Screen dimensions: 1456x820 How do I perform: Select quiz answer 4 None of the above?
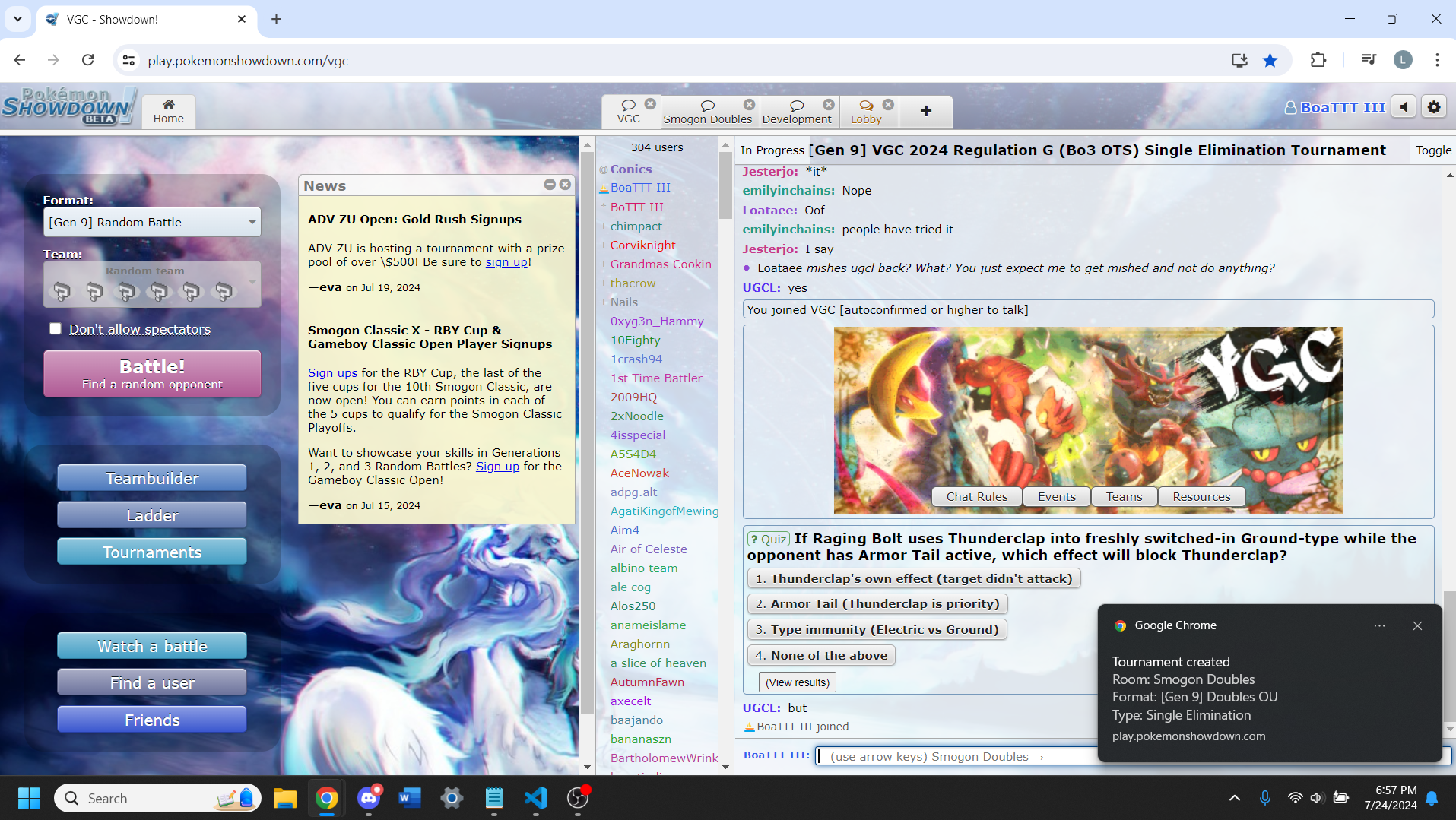click(821, 655)
